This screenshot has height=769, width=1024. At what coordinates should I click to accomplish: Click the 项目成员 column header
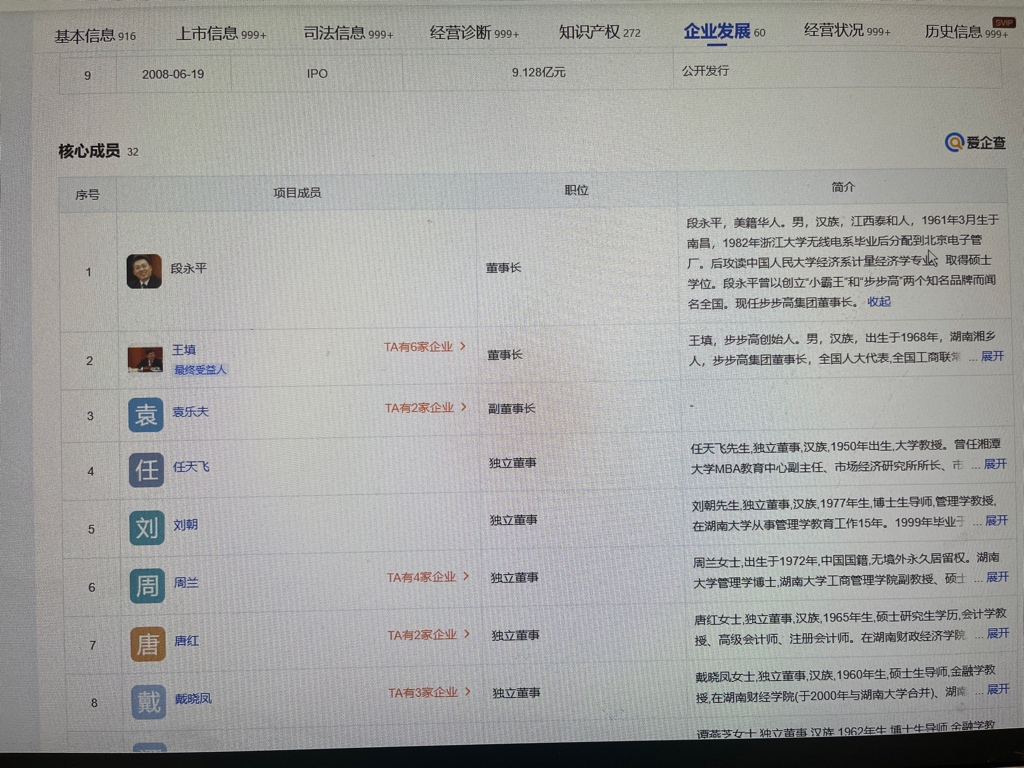297,193
